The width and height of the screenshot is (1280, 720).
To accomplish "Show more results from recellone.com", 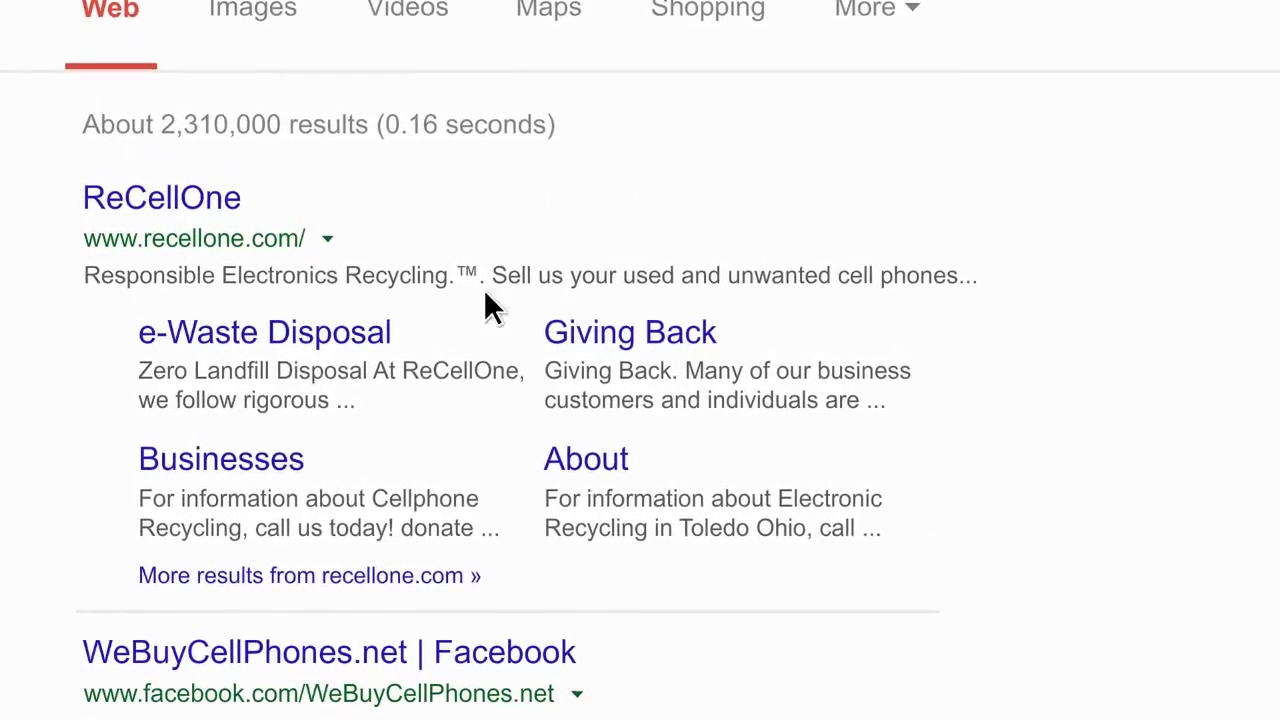I will tap(309, 576).
